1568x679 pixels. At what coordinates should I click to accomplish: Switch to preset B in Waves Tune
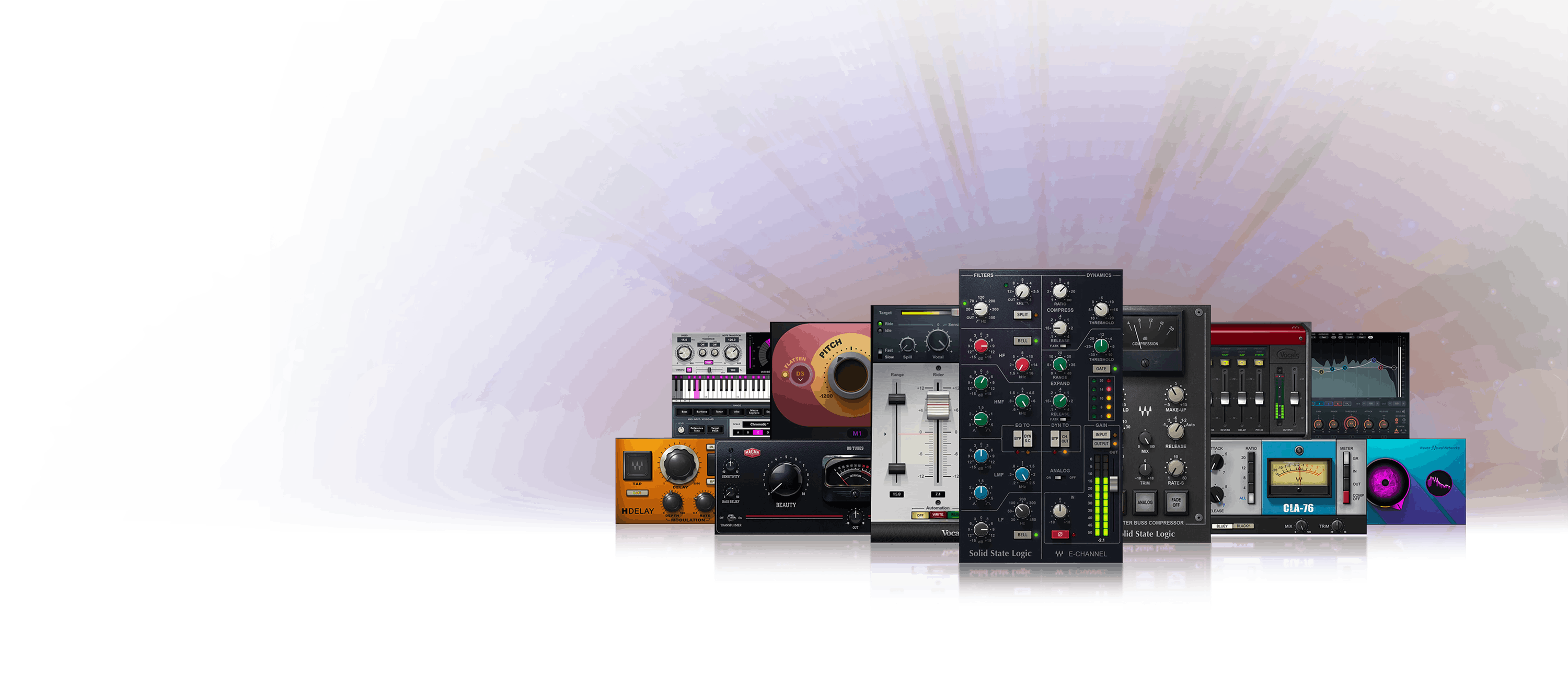pos(748,433)
